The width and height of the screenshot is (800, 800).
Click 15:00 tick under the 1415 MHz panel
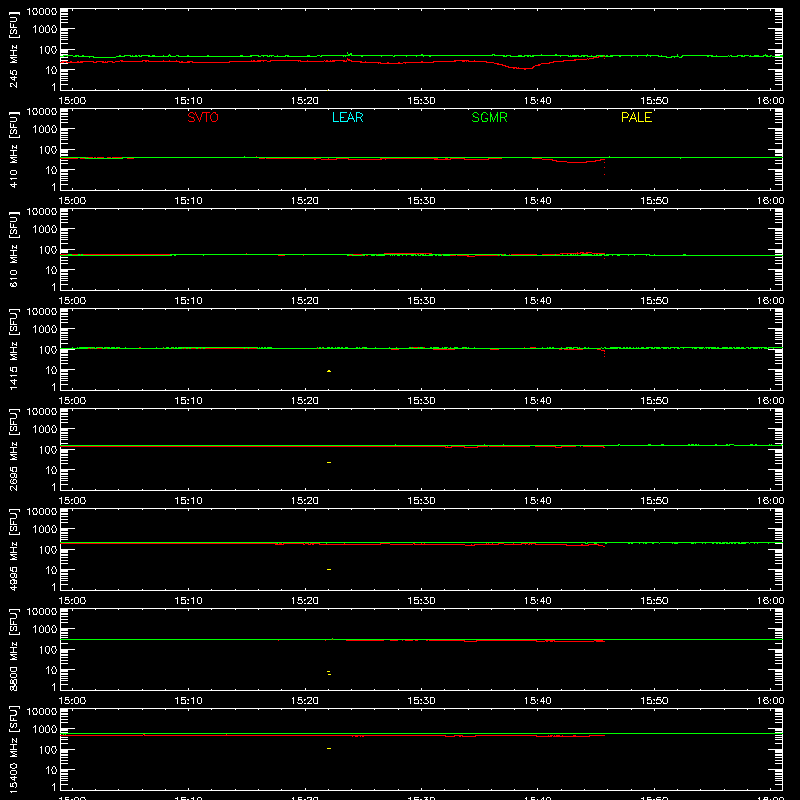tap(72, 401)
